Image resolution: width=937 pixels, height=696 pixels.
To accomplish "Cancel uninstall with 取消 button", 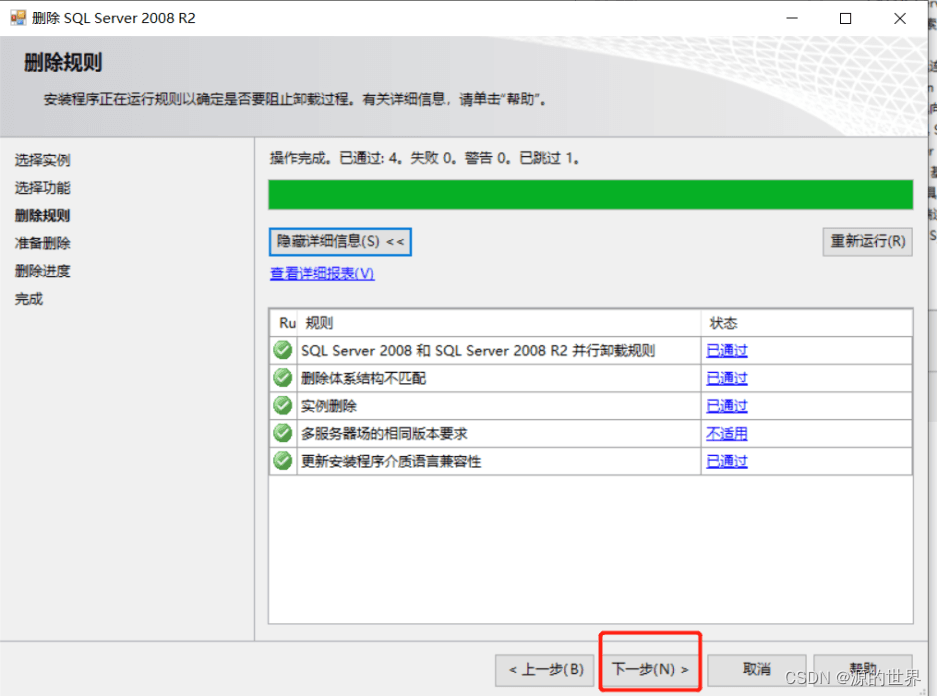I will click(757, 670).
